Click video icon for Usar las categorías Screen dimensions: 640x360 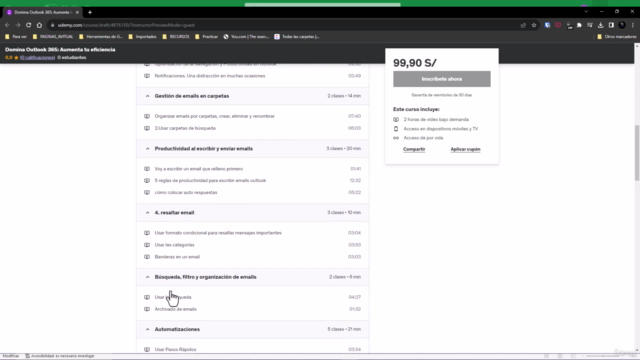point(147,245)
